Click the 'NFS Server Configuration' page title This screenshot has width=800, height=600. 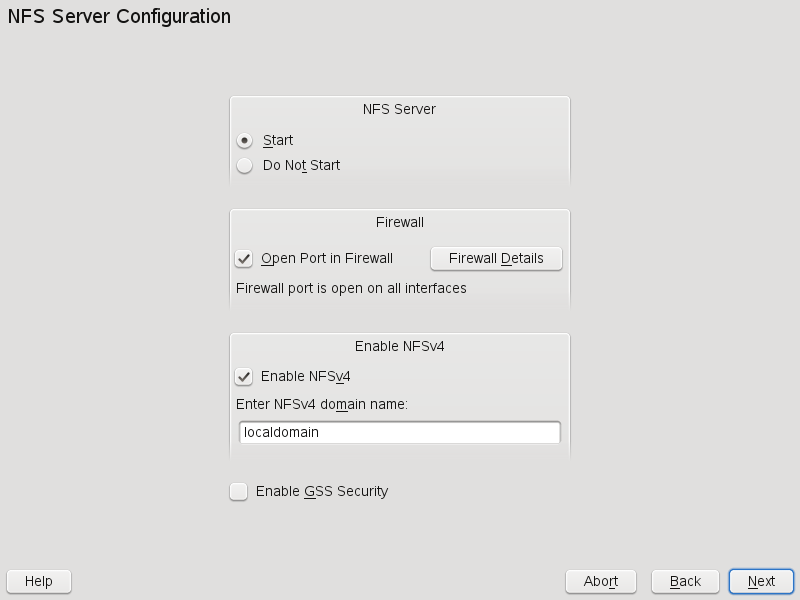119,17
